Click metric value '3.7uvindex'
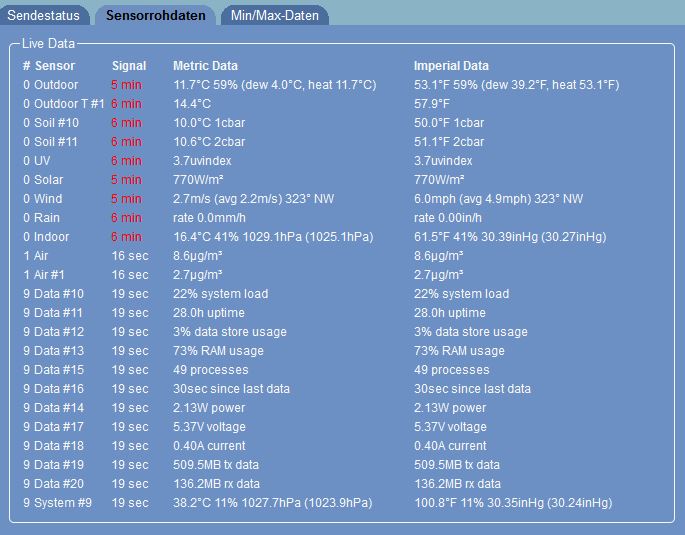Screen dimensions: 685x535 pos(202,161)
